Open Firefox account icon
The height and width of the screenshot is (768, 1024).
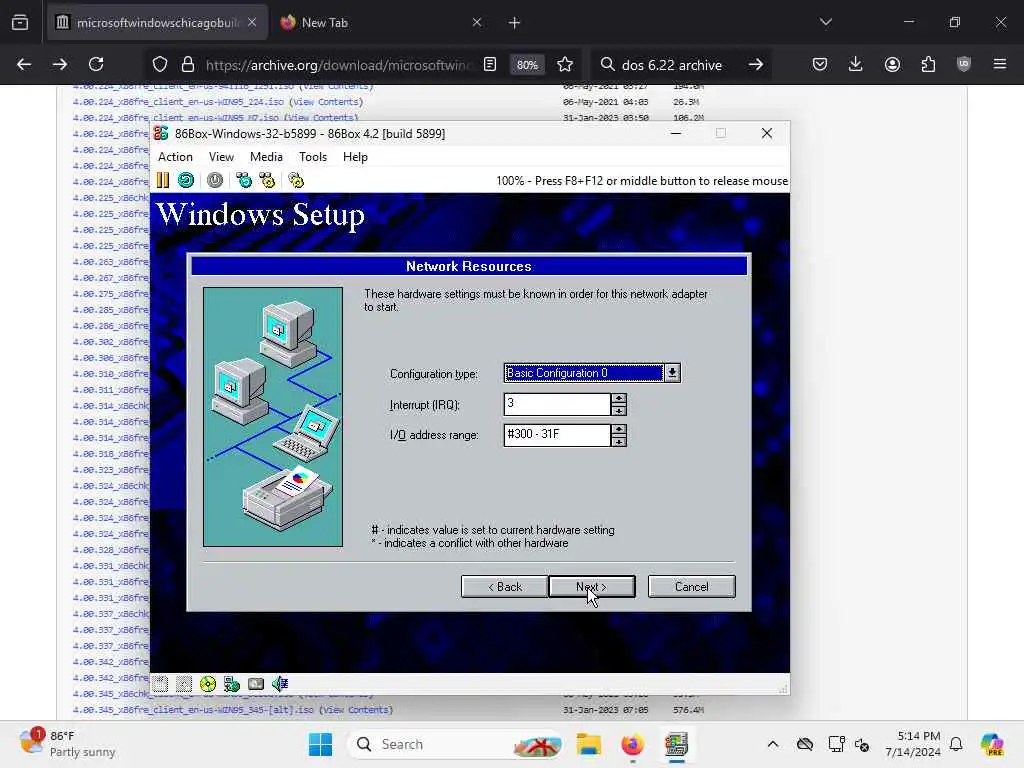click(892, 65)
